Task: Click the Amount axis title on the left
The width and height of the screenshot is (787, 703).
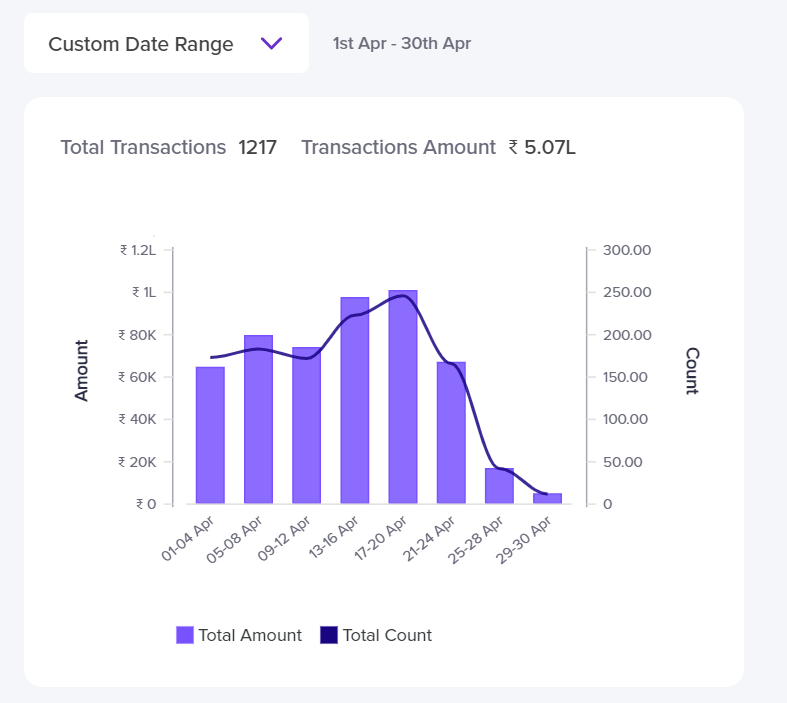Action: coord(82,371)
